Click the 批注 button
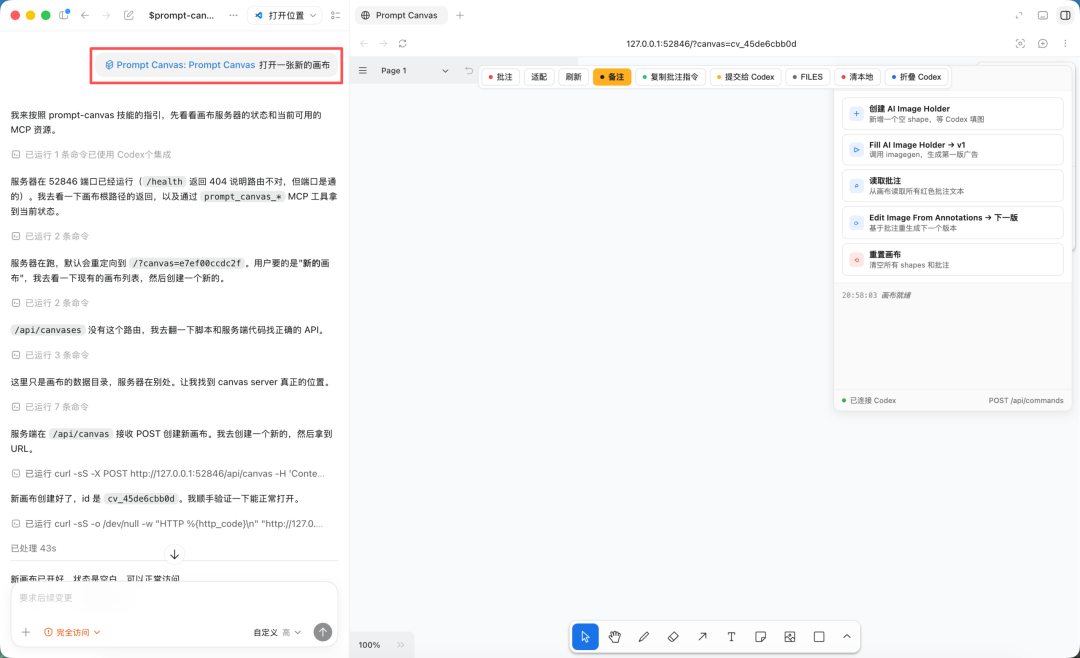Viewport: 1080px width, 658px height. pos(501,77)
